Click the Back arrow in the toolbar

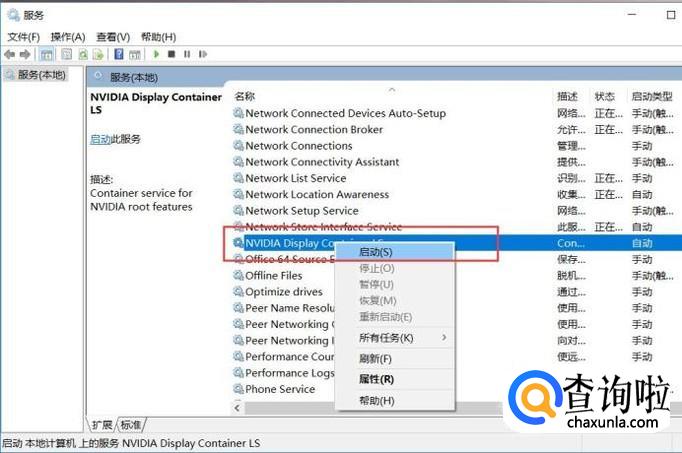(10, 54)
